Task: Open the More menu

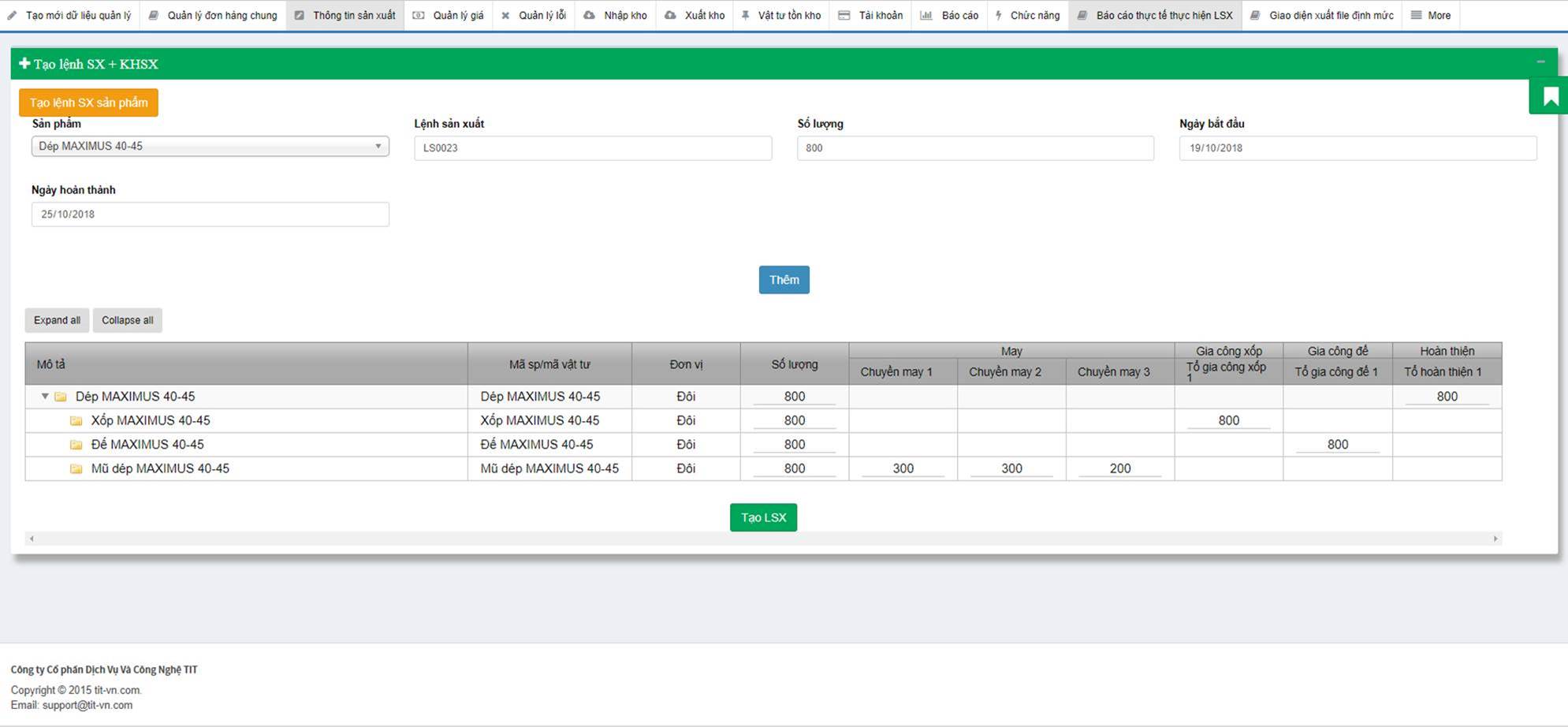Action: pos(1431,15)
